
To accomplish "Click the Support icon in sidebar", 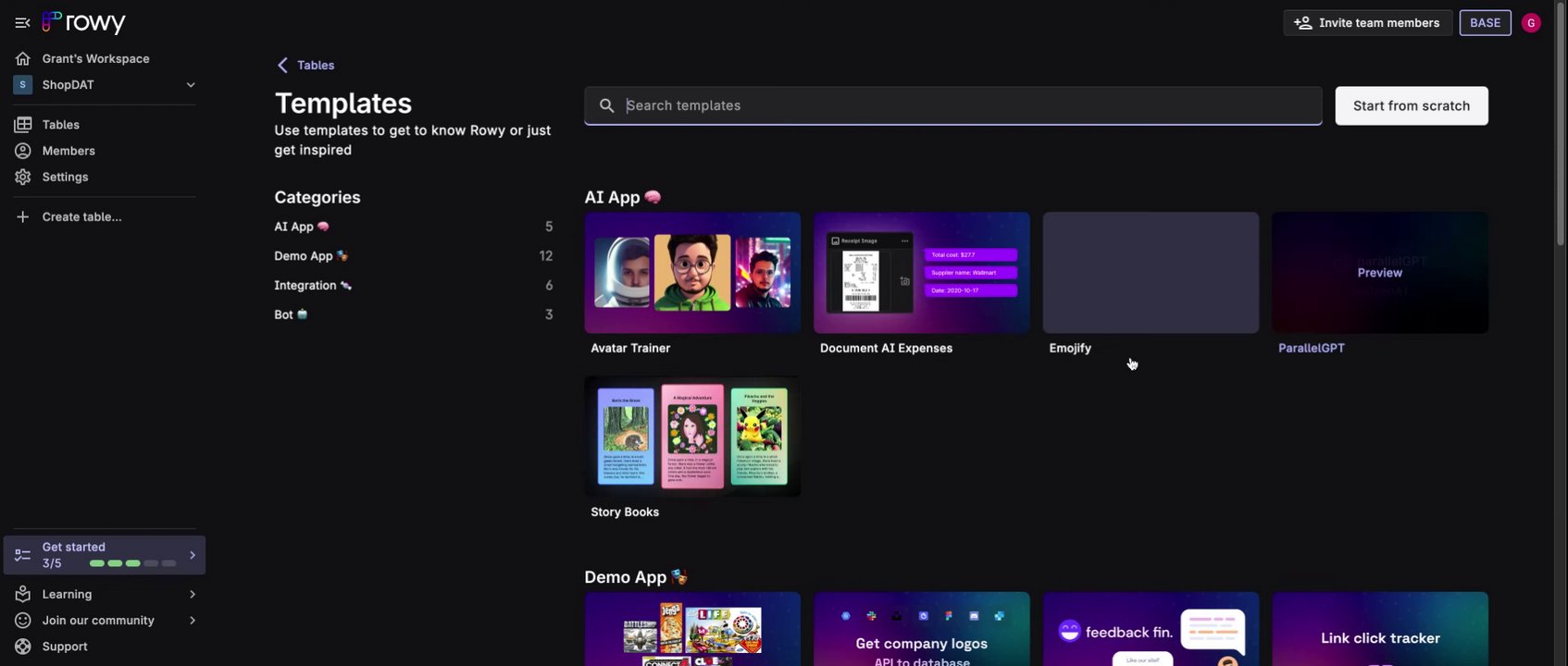I will click(x=23, y=647).
